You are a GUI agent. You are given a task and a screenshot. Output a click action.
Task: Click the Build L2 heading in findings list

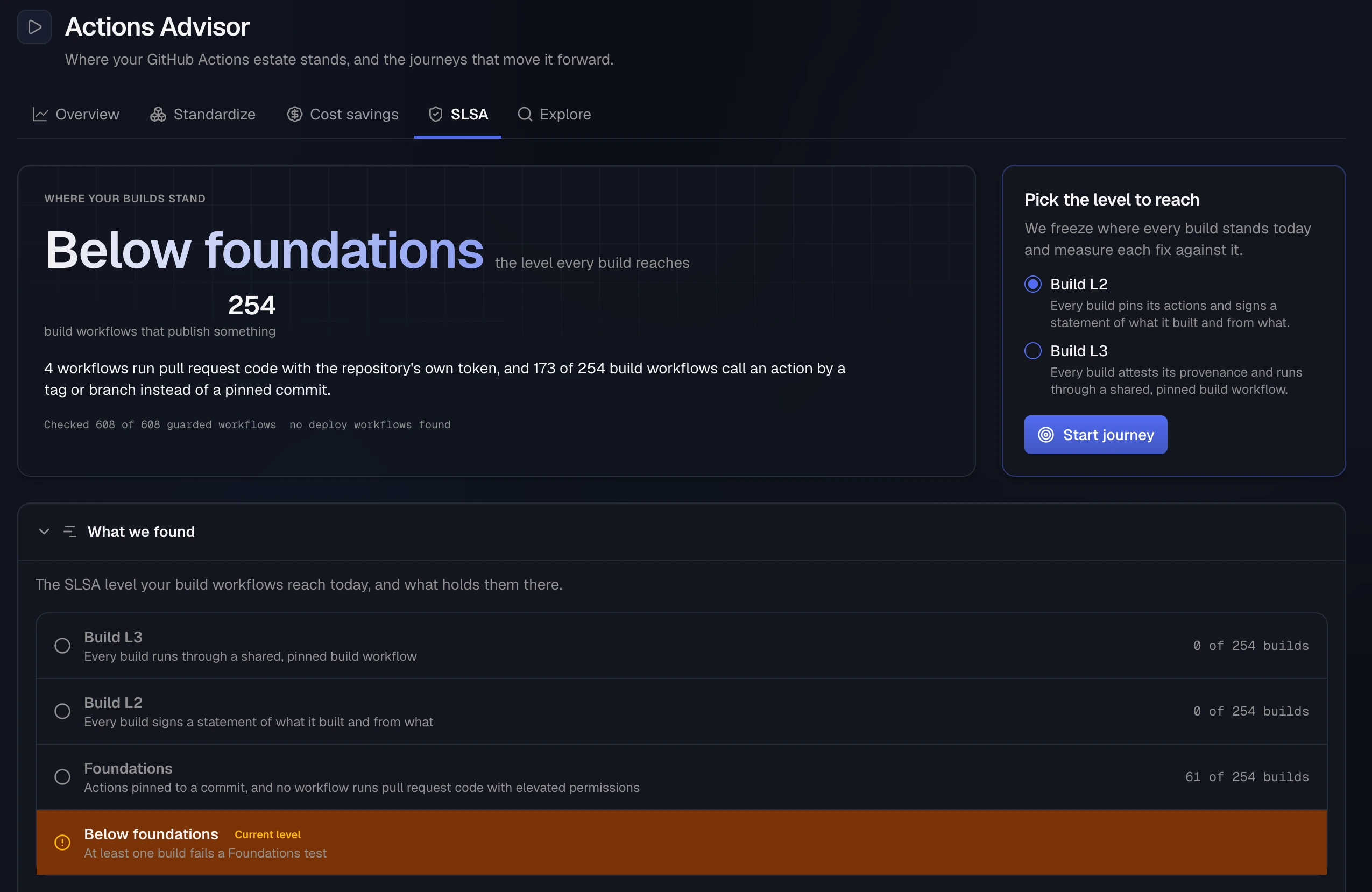[113, 702]
